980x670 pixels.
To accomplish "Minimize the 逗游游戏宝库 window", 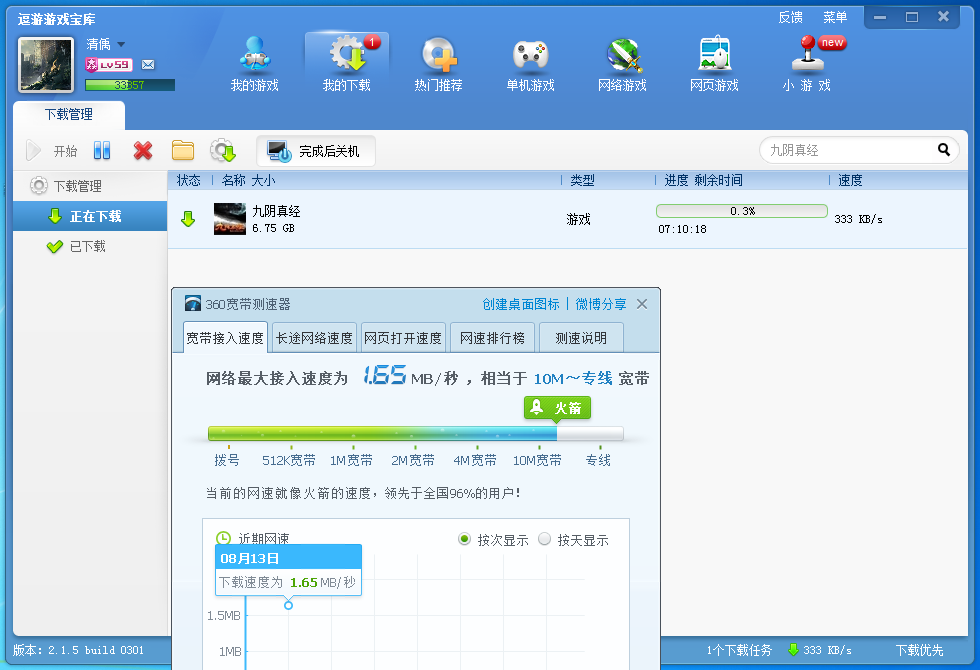I will [880, 18].
